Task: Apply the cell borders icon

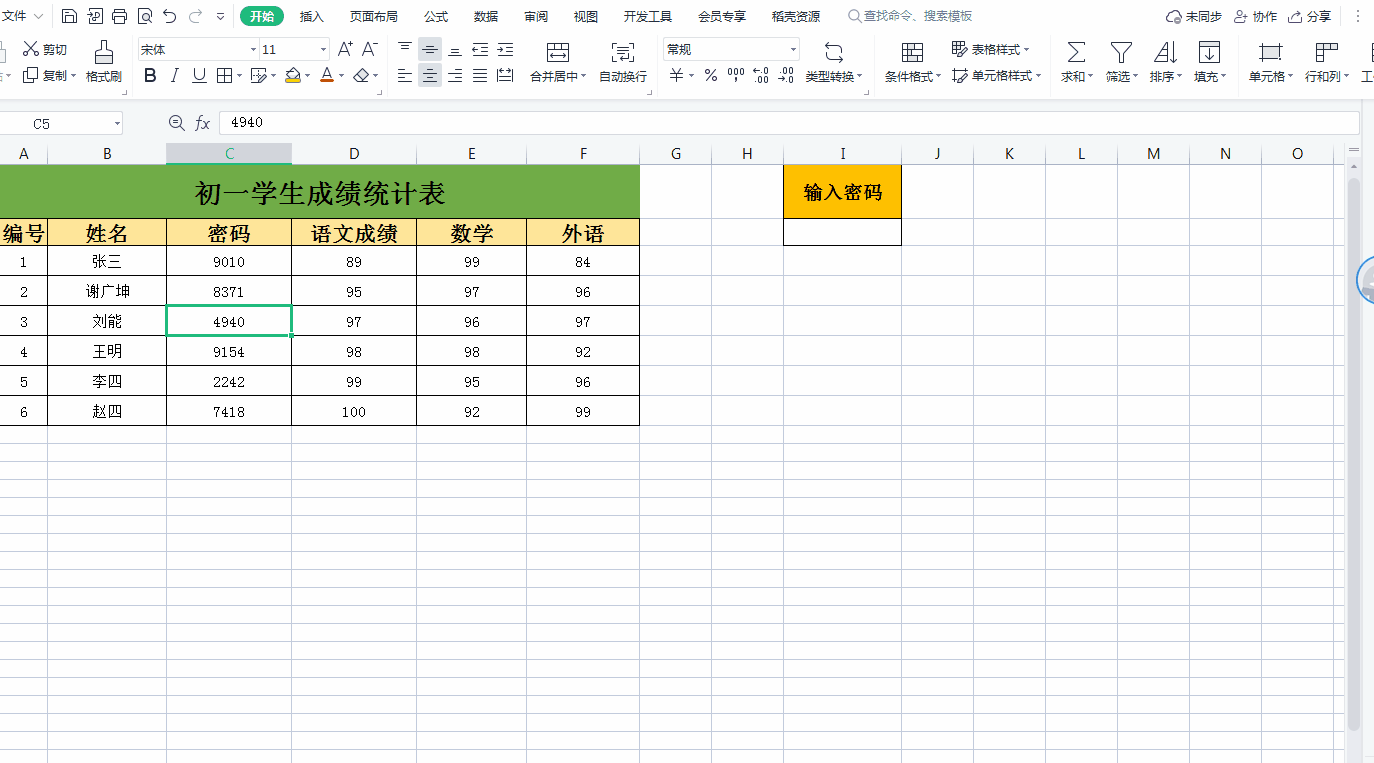Action: click(224, 75)
